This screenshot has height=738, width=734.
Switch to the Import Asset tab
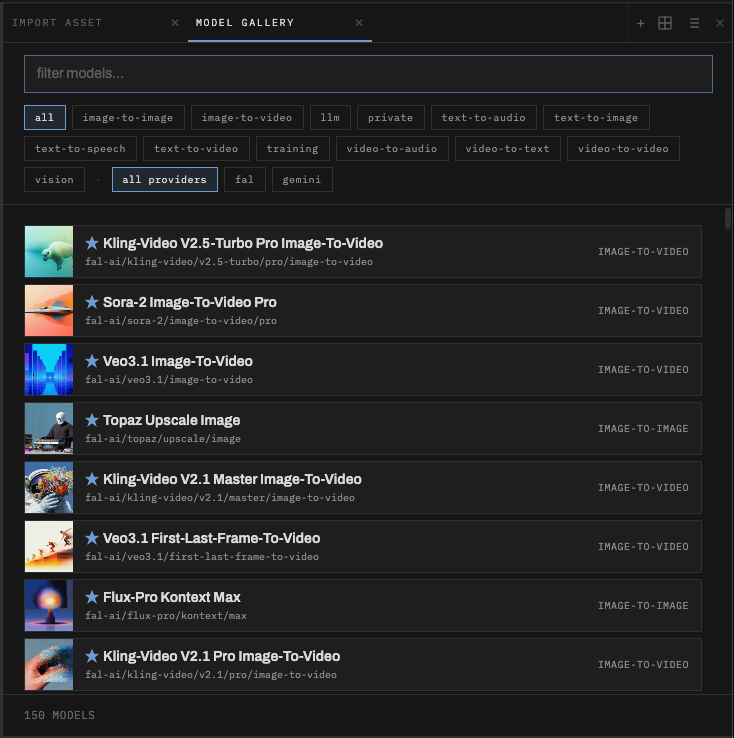coord(57,23)
